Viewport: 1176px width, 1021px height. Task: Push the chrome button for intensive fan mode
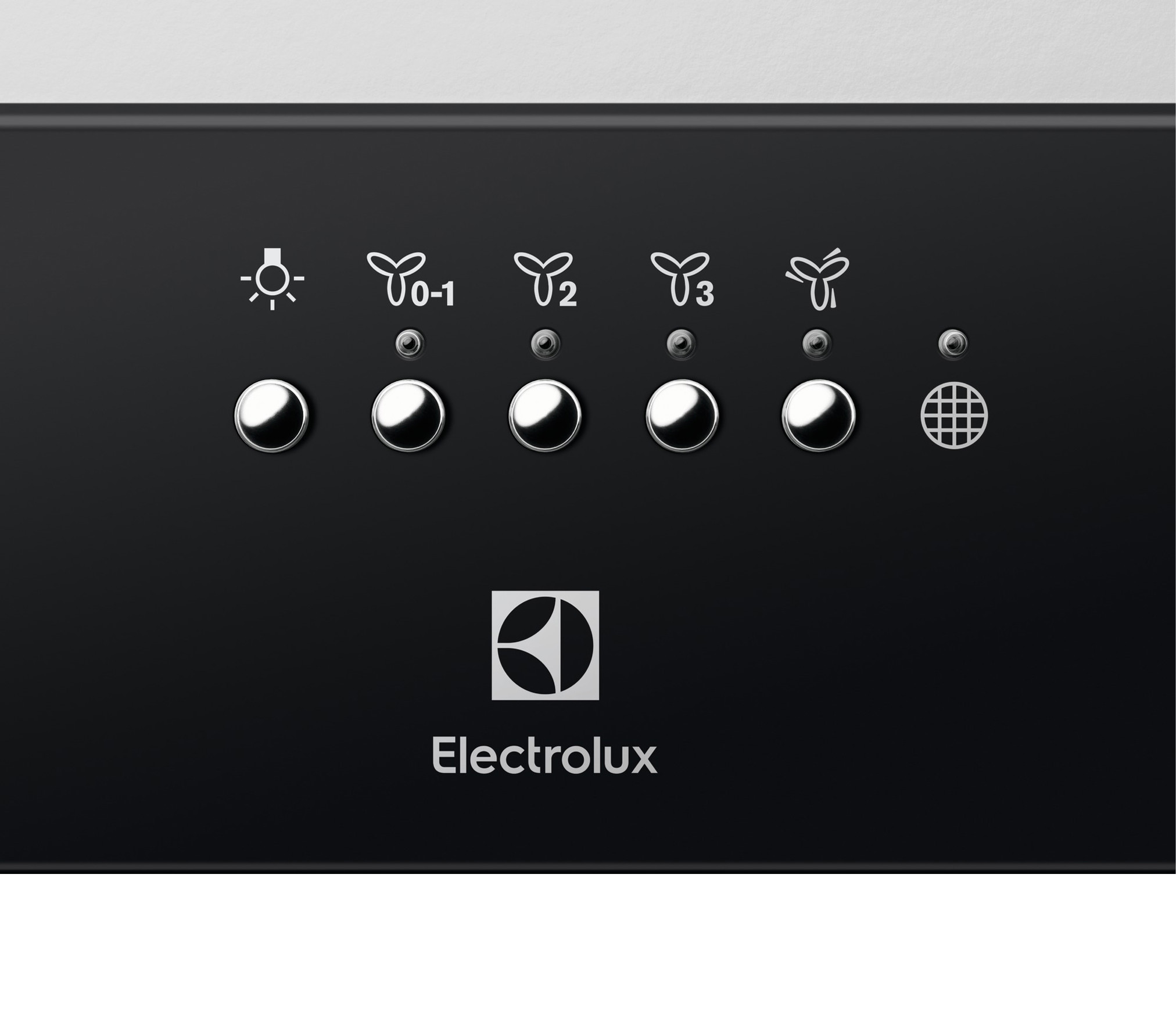(819, 415)
